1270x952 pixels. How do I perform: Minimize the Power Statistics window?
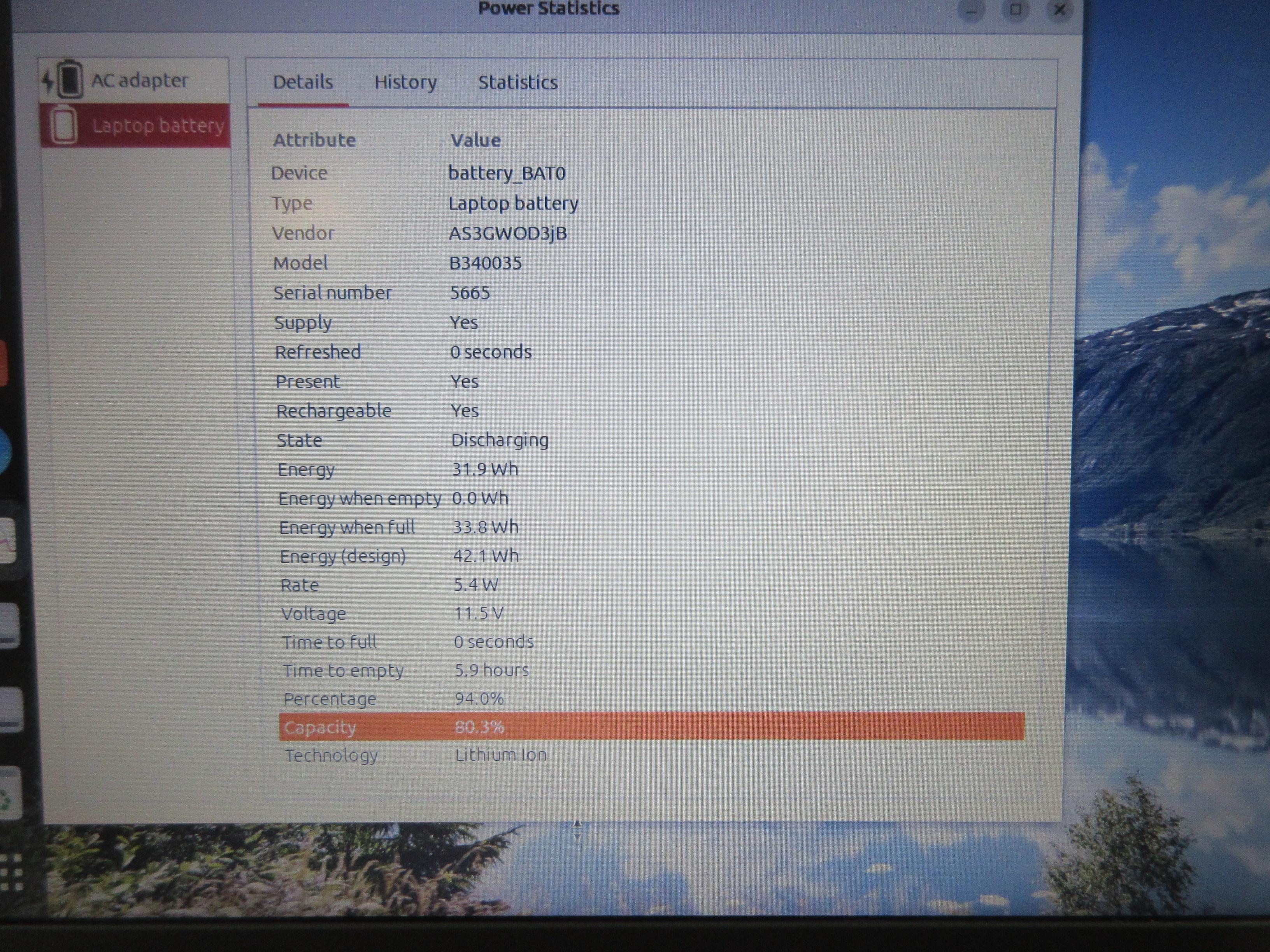click(x=972, y=10)
